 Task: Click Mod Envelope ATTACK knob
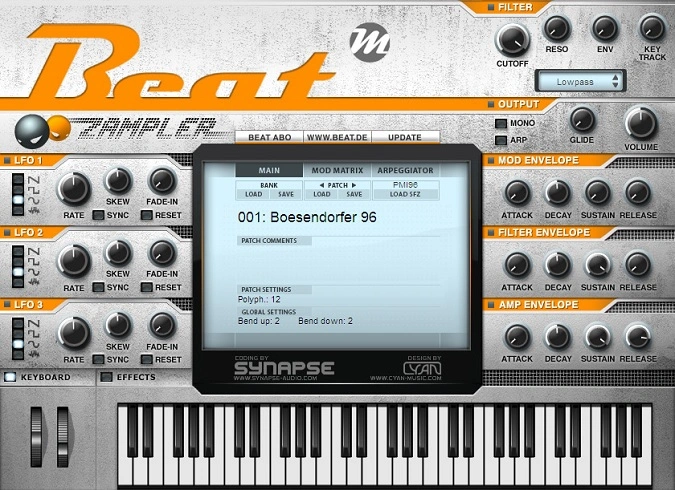(x=517, y=192)
